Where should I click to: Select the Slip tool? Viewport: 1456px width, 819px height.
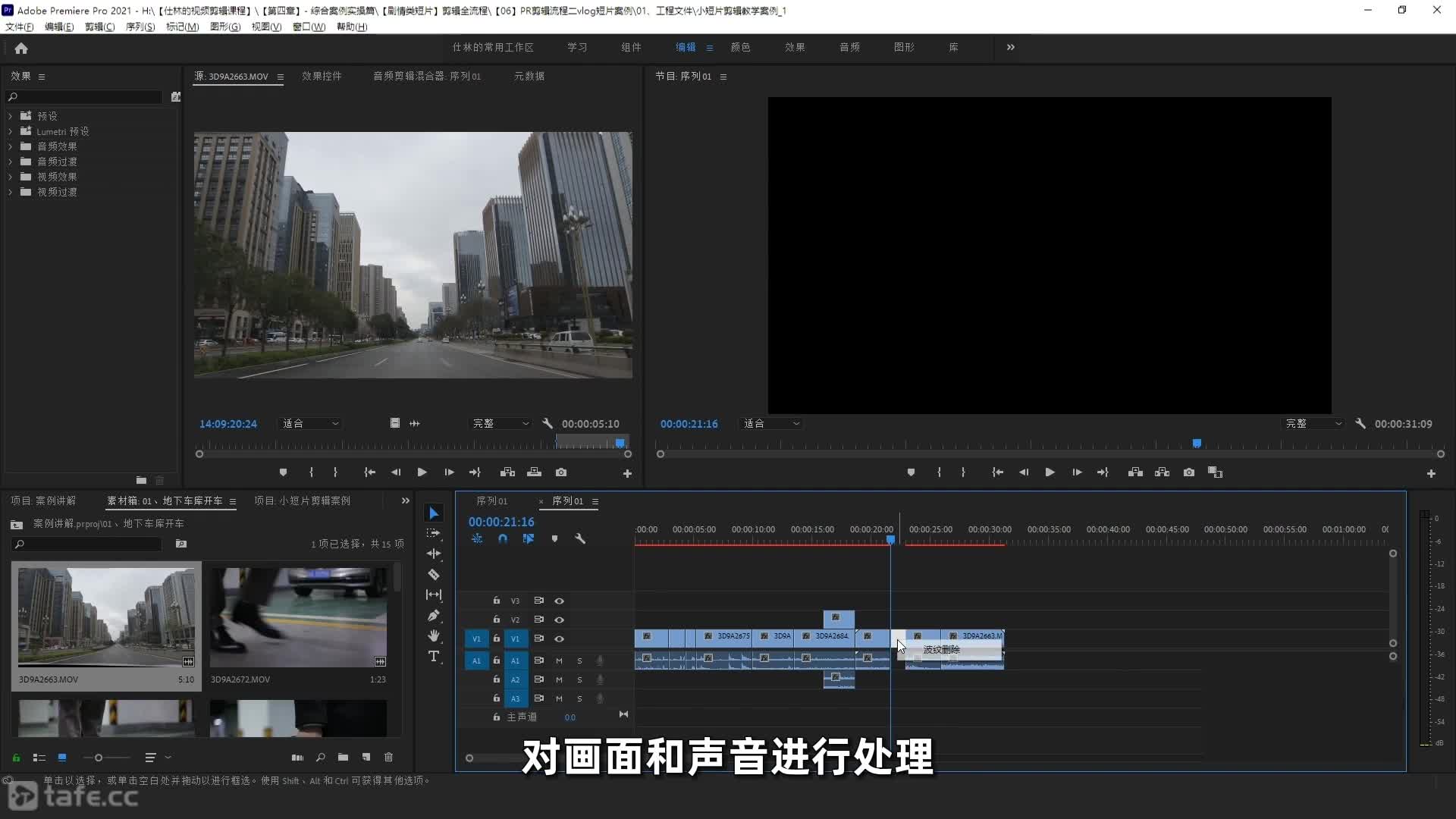pyautogui.click(x=434, y=595)
